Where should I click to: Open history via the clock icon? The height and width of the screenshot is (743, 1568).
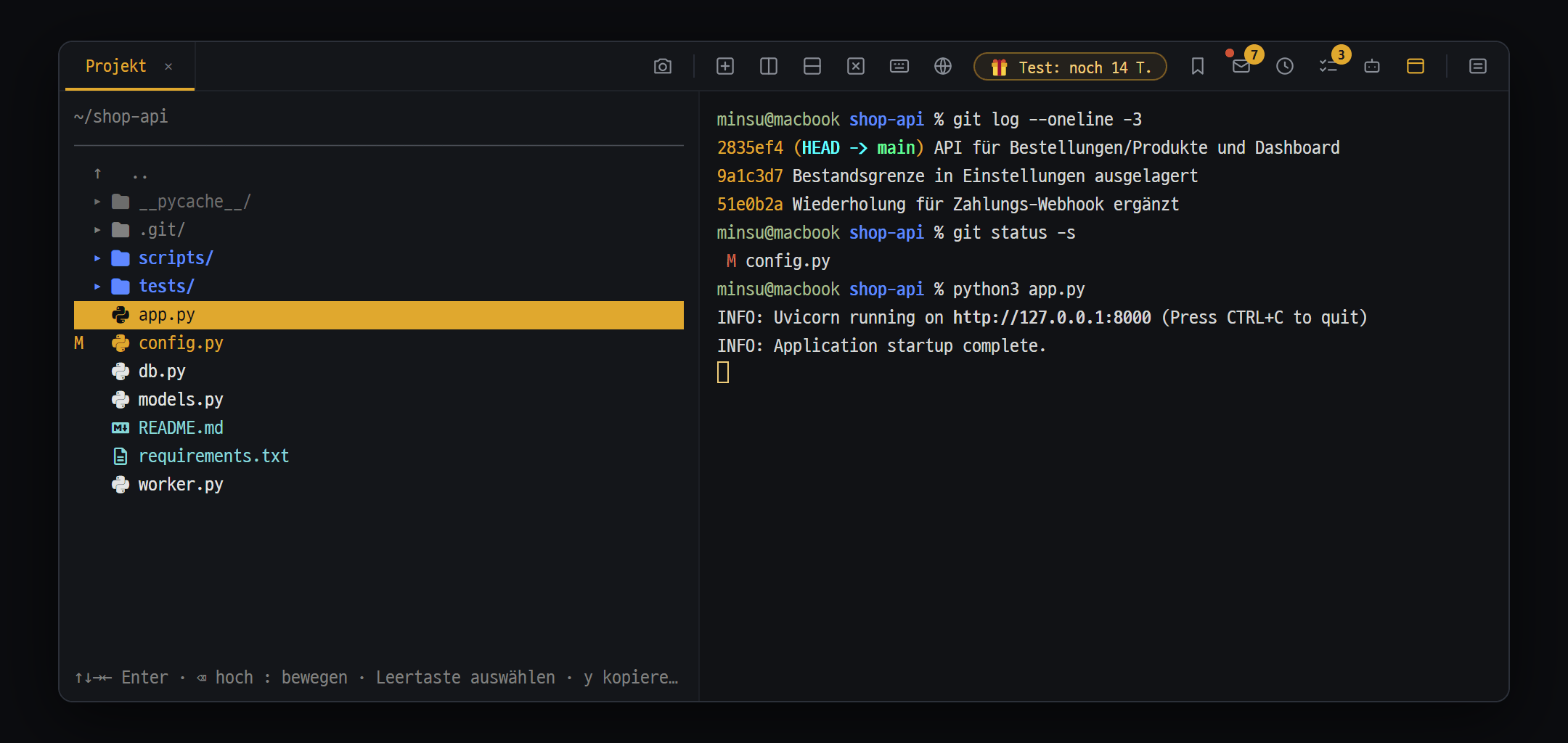click(1285, 67)
